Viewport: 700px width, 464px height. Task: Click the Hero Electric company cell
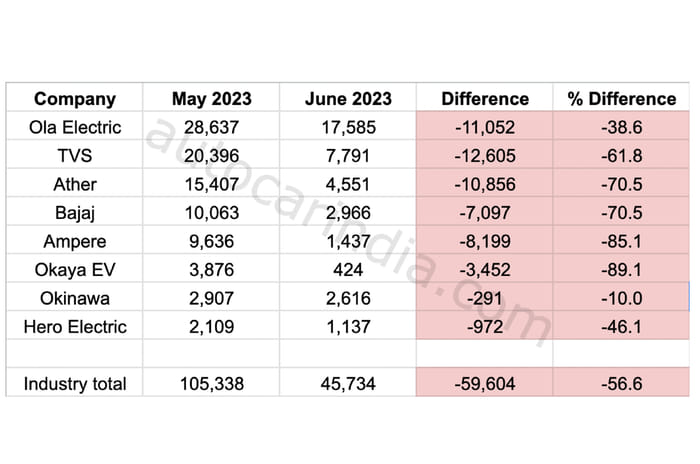[74, 326]
